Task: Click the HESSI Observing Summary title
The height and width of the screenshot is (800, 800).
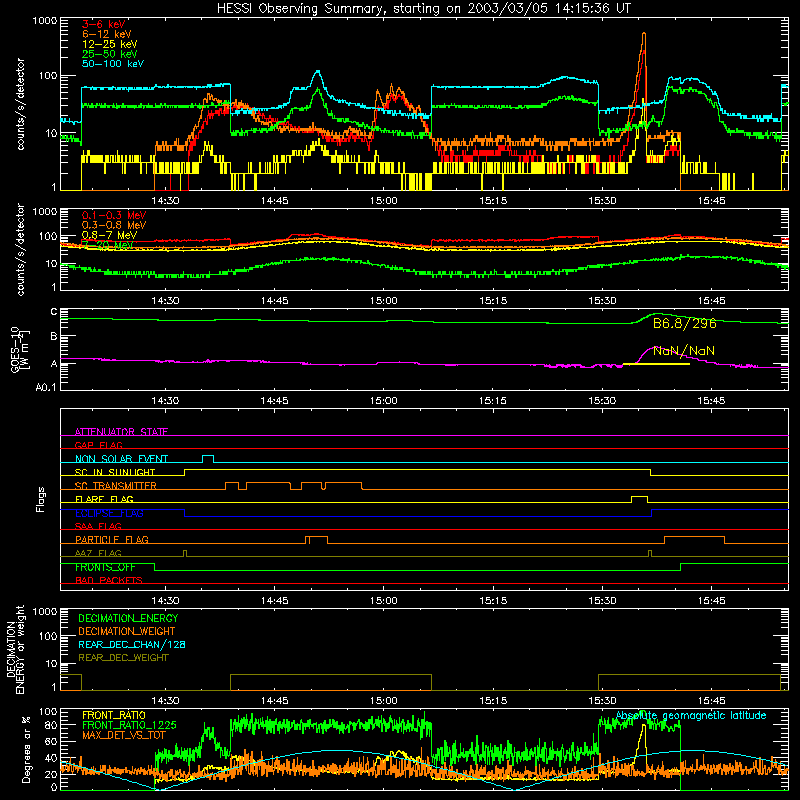Action: point(423,8)
